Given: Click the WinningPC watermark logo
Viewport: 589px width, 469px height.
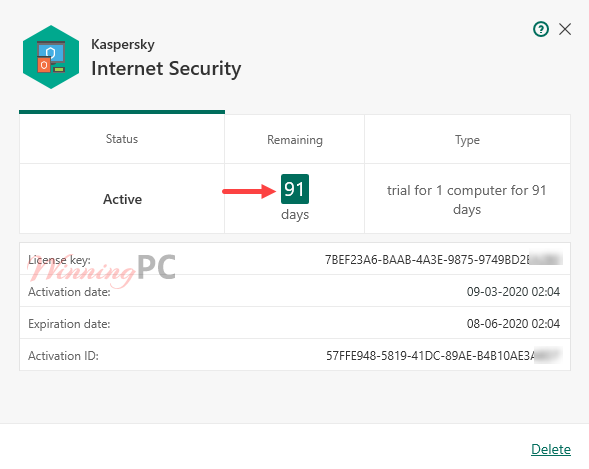Looking at the screenshot, I should pos(101,270).
